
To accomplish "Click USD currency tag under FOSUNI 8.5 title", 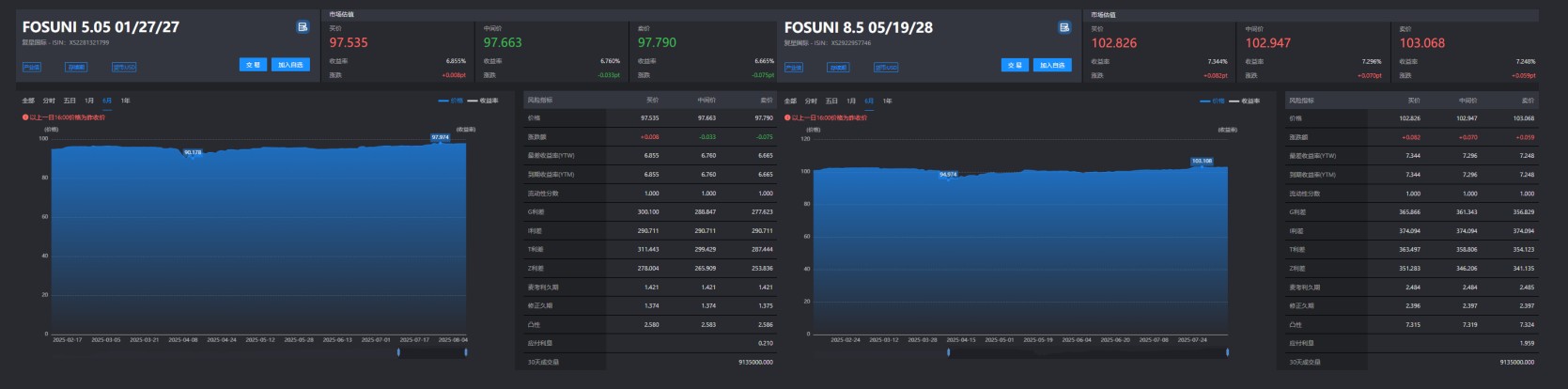I will 886,68.
